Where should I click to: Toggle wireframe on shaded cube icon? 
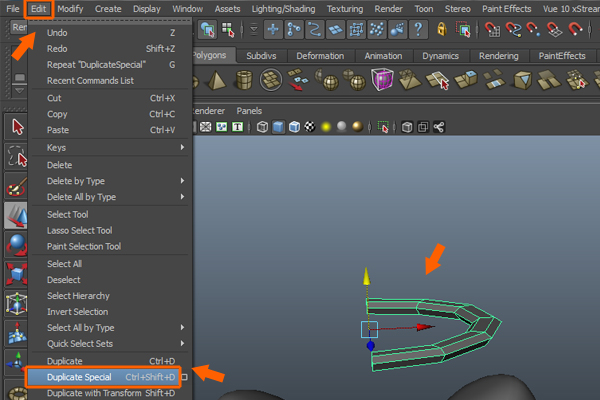[294, 127]
